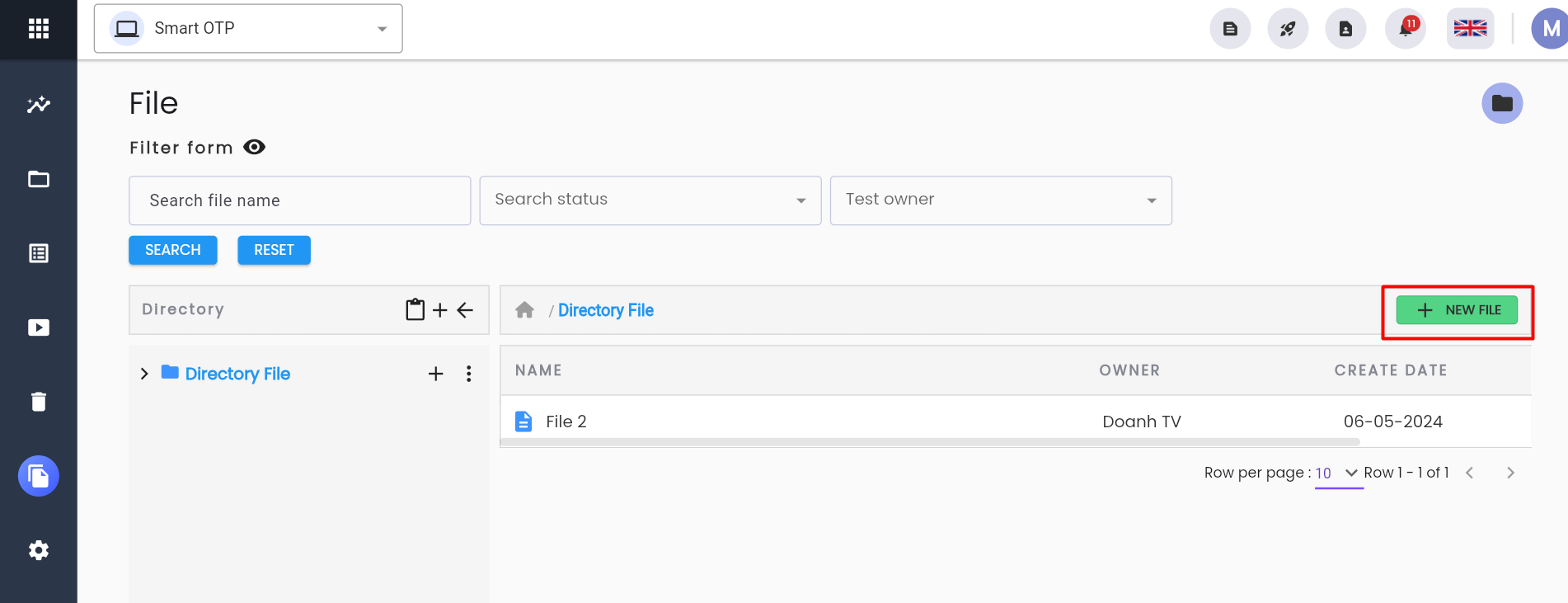The image size is (1568, 603).
Task: Click the horizontal scrollbar under the table
Action: [x=930, y=442]
